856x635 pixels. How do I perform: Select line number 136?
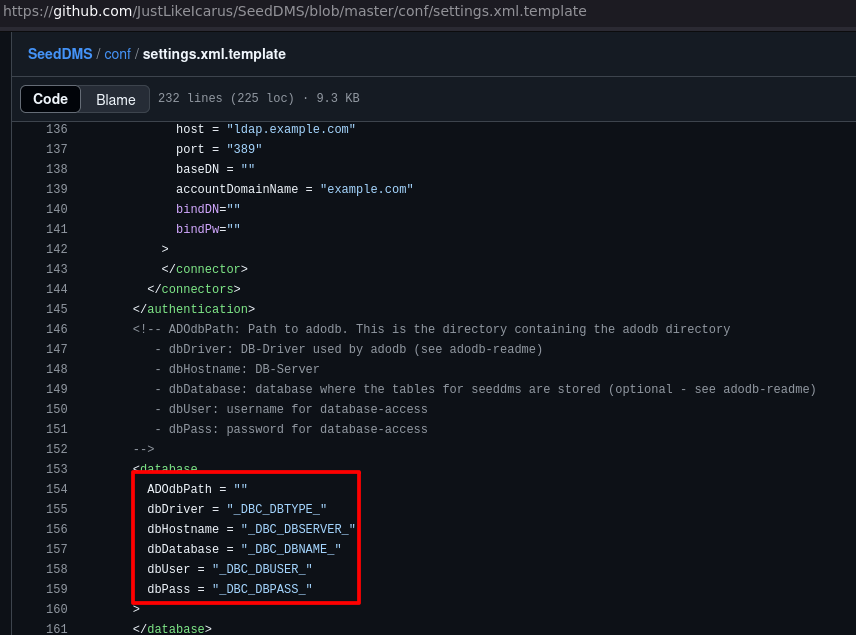[x=57, y=129]
